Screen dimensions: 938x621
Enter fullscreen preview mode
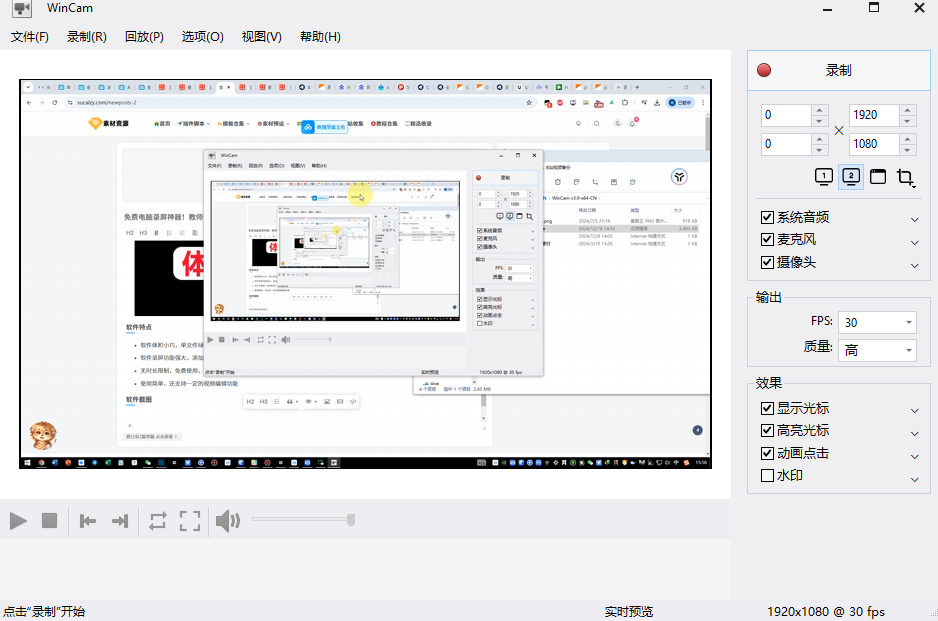click(191, 520)
